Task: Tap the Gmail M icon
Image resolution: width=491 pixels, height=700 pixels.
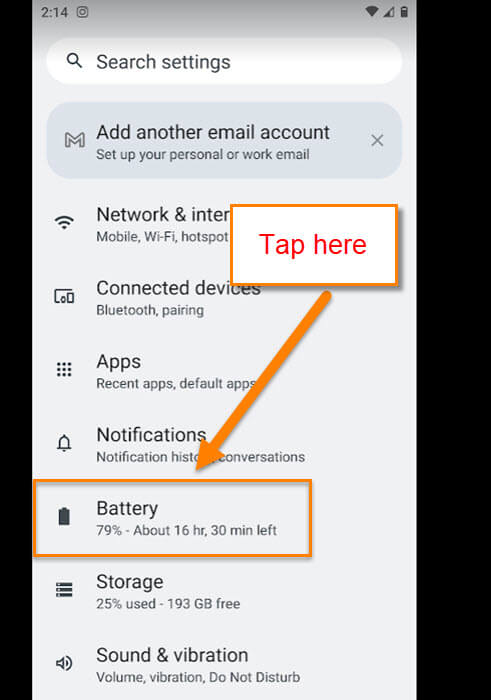Action: 75,140
